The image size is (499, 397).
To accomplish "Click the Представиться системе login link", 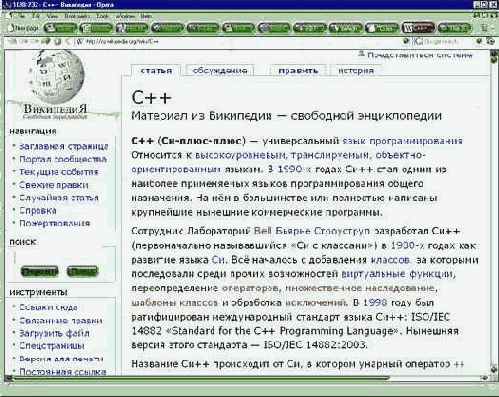I will pos(420,55).
